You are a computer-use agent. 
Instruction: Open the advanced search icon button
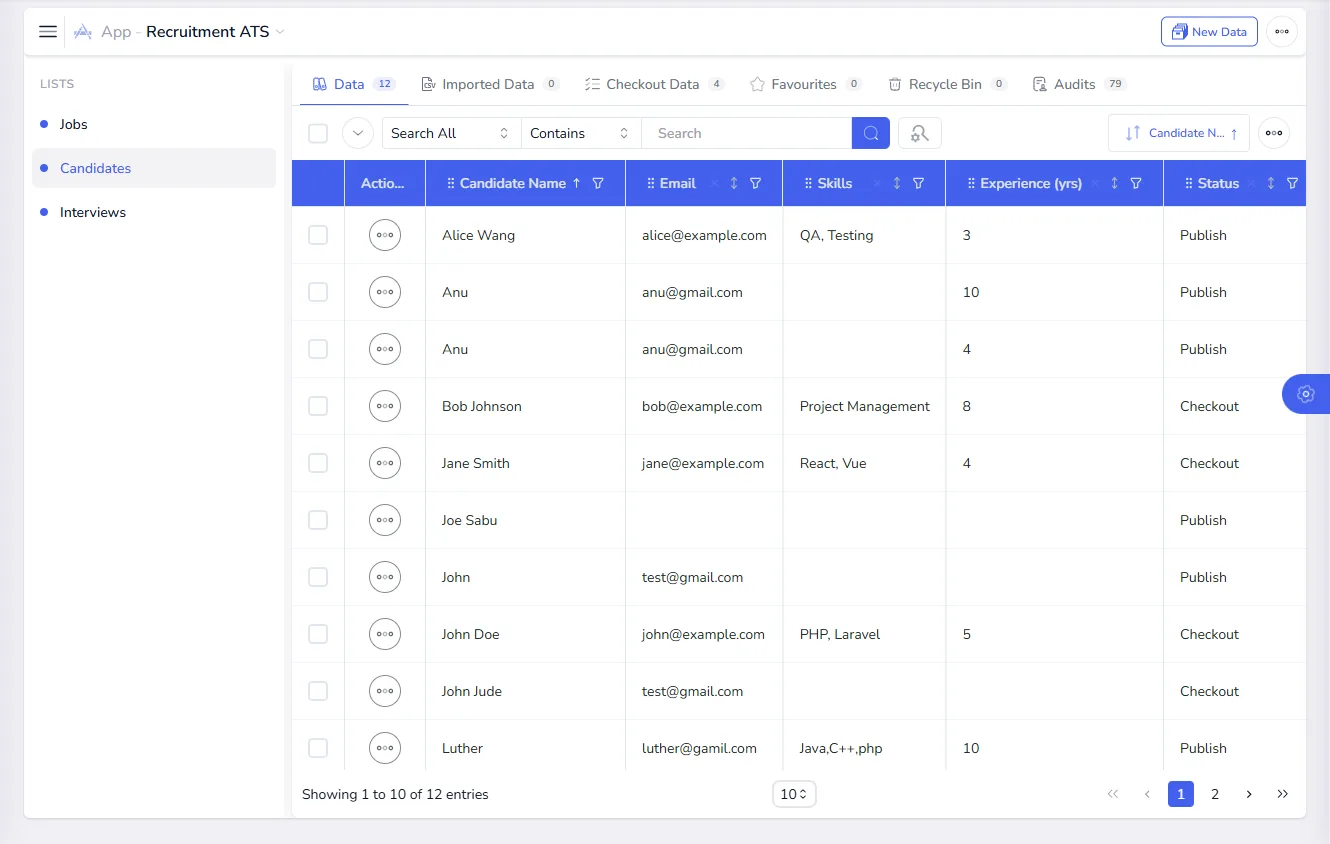920,133
